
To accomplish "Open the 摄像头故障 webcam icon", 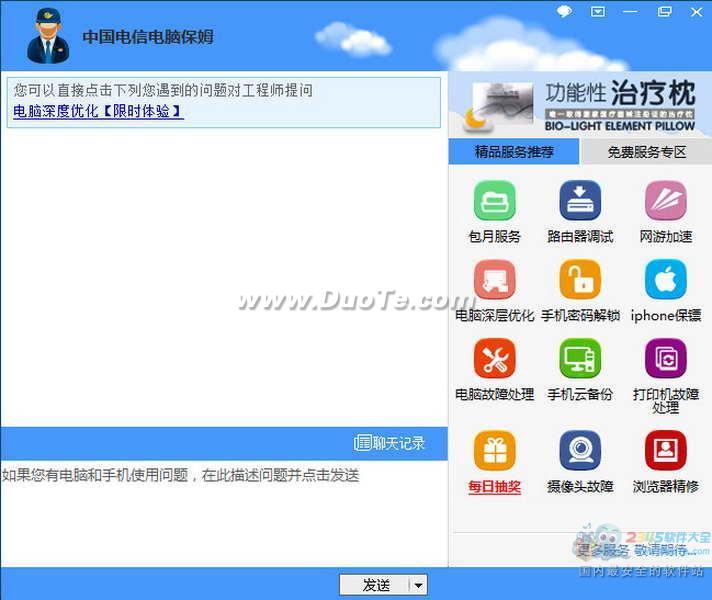I will click(580, 451).
